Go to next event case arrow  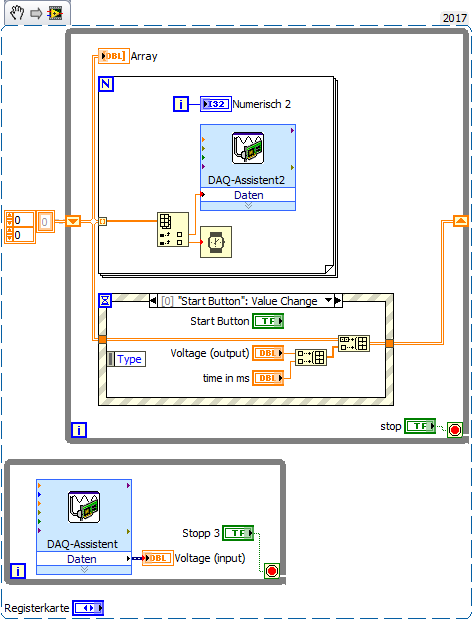point(338,301)
